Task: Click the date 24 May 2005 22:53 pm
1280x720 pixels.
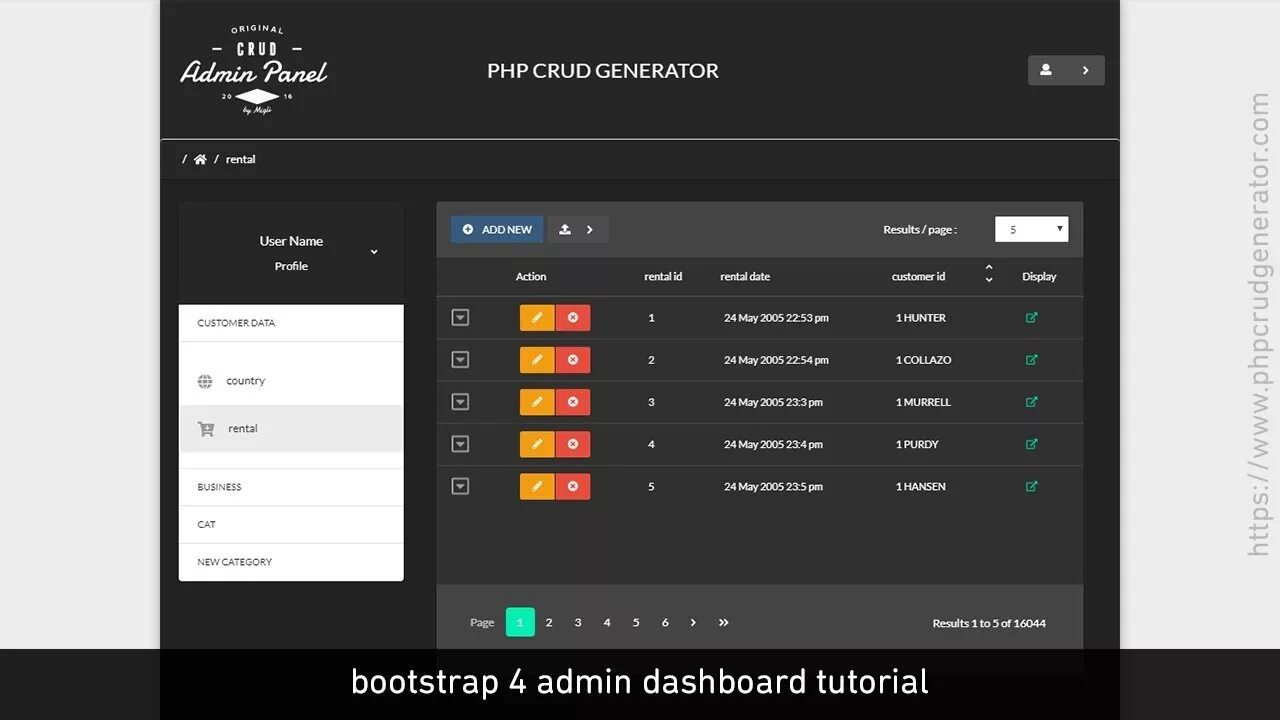Action: [x=776, y=318]
